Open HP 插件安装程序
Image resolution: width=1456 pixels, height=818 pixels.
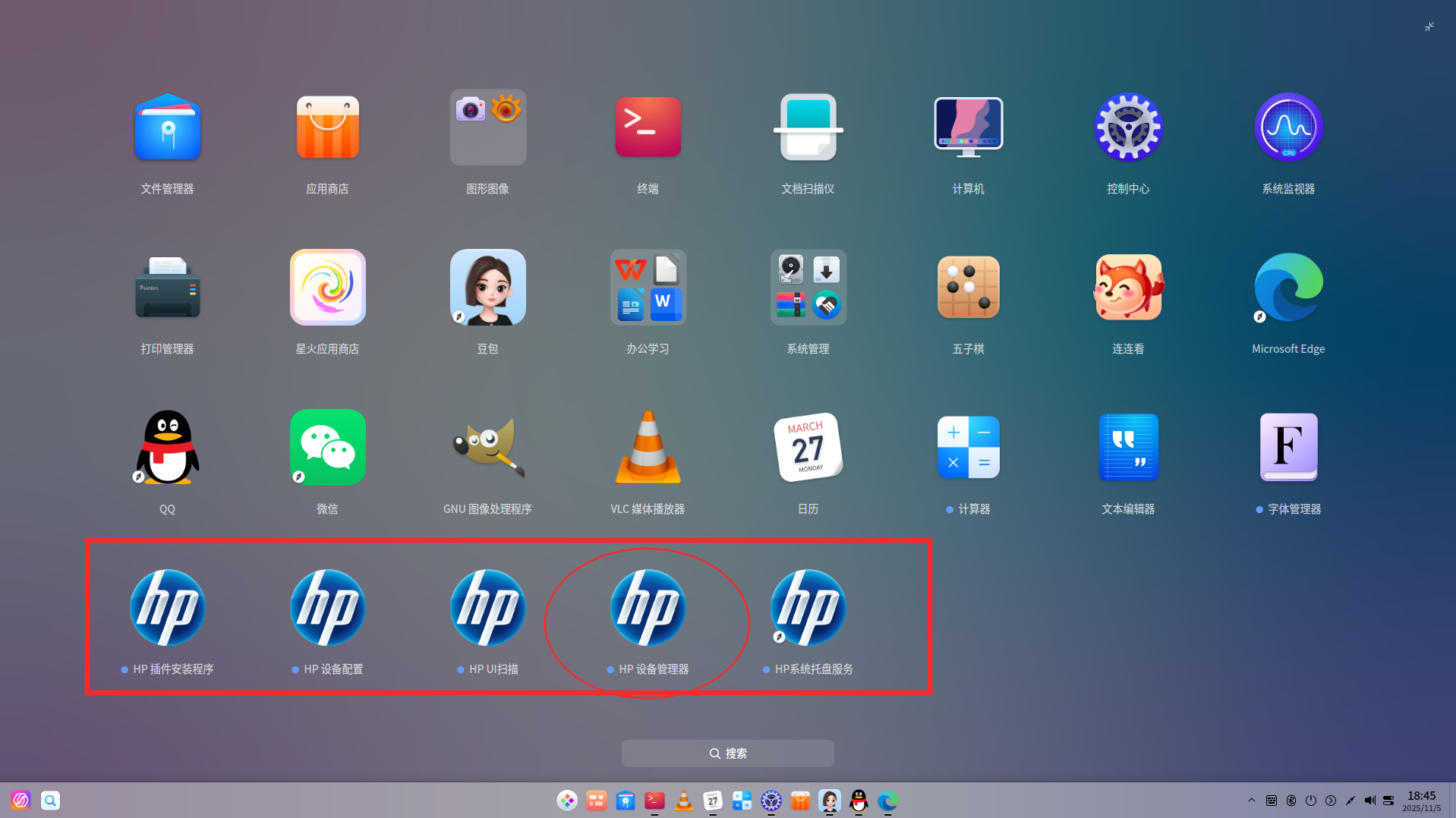coord(167,608)
